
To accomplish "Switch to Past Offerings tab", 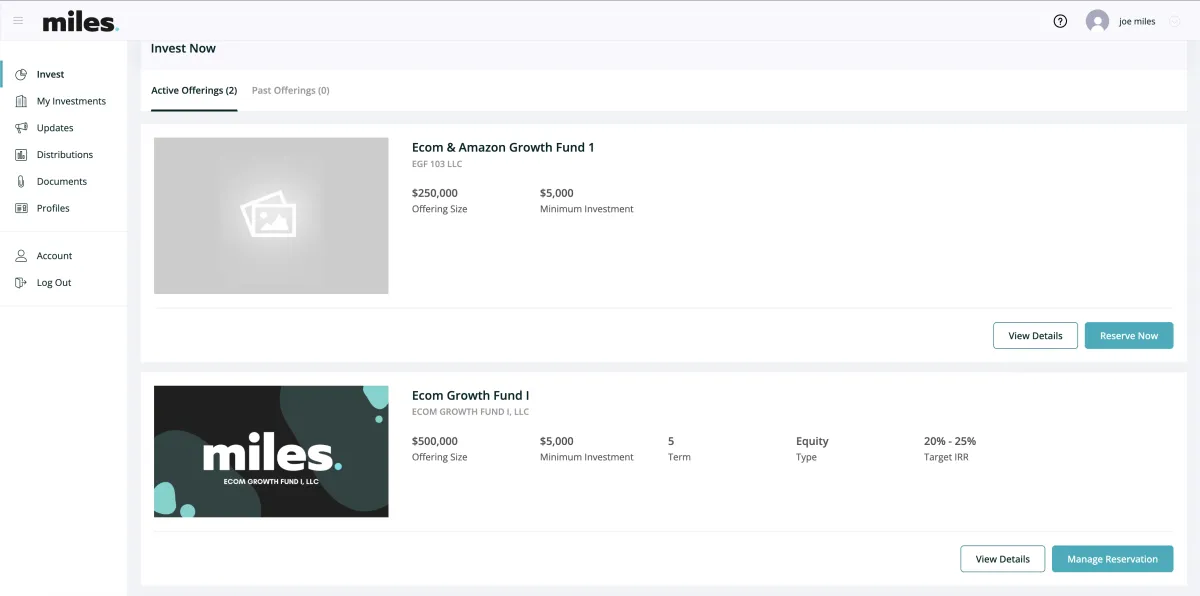I will click(x=290, y=91).
